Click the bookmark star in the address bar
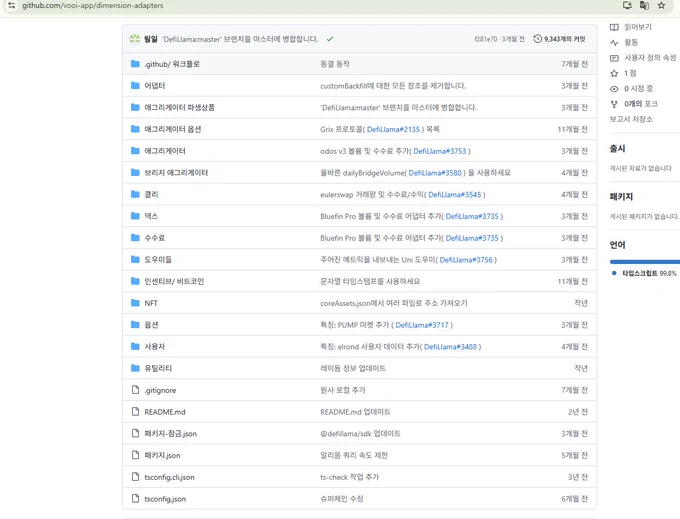The image size is (680, 519). point(661,5)
